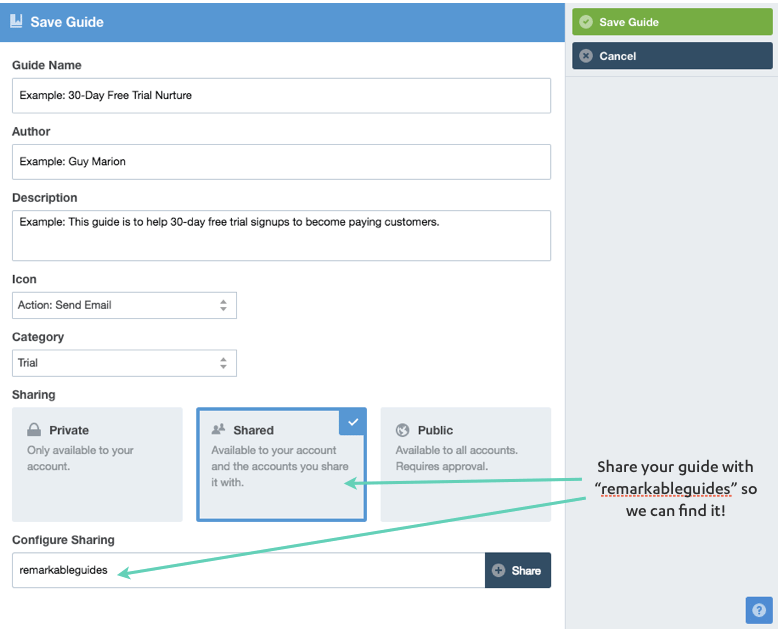Click the globe icon in Public card
This screenshot has width=778, height=629.
pyautogui.click(x=402, y=430)
